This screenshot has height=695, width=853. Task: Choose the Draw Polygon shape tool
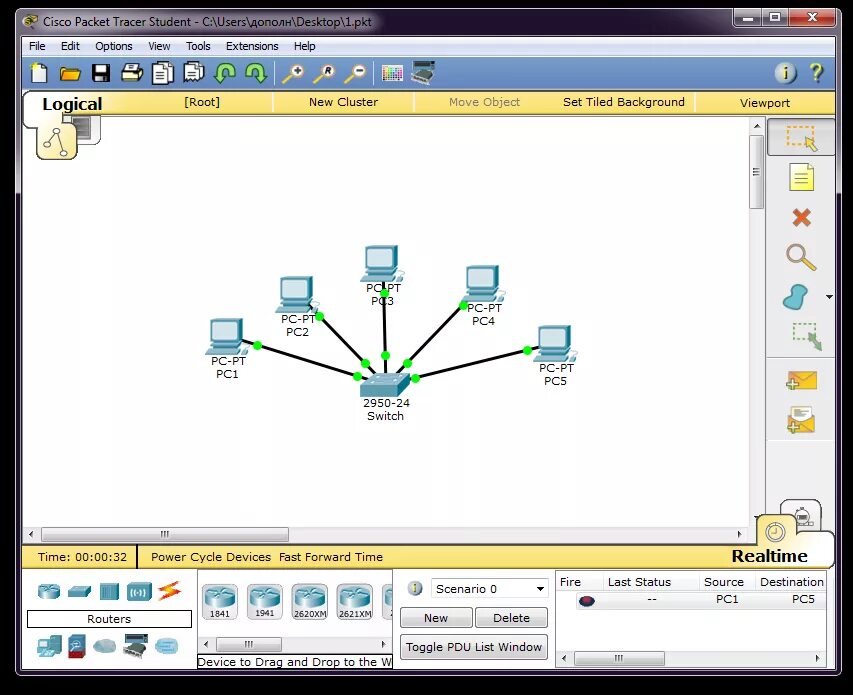(795, 297)
